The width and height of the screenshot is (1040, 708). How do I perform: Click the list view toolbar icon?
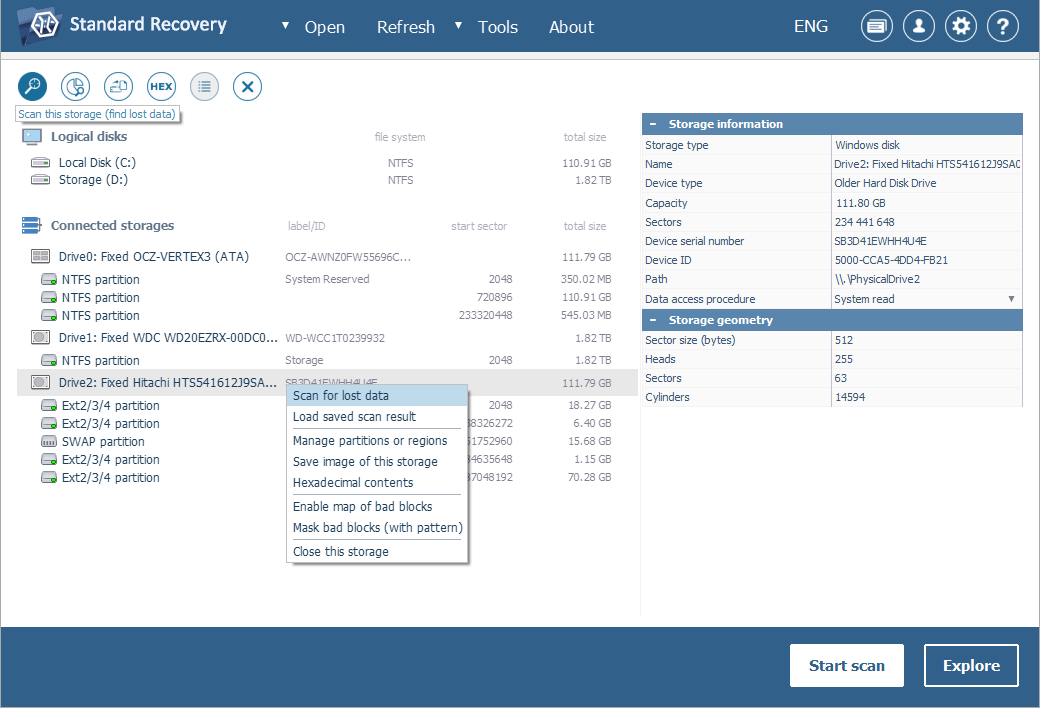pos(204,87)
